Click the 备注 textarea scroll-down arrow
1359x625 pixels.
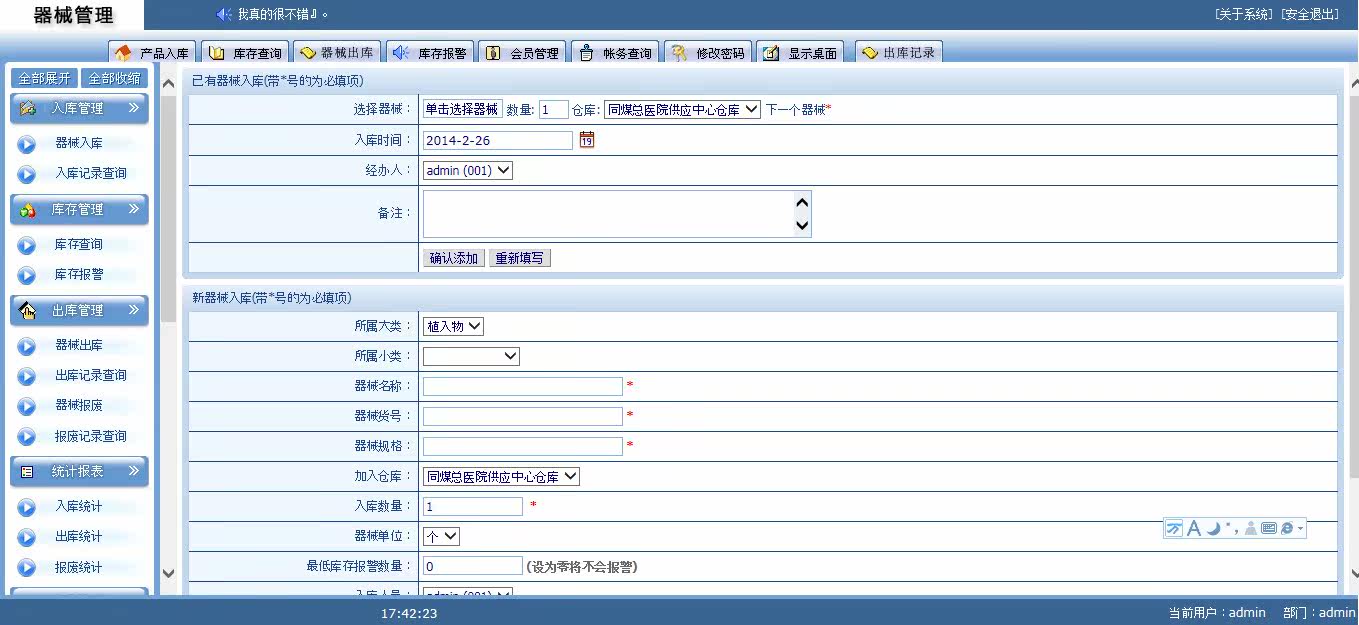801,226
